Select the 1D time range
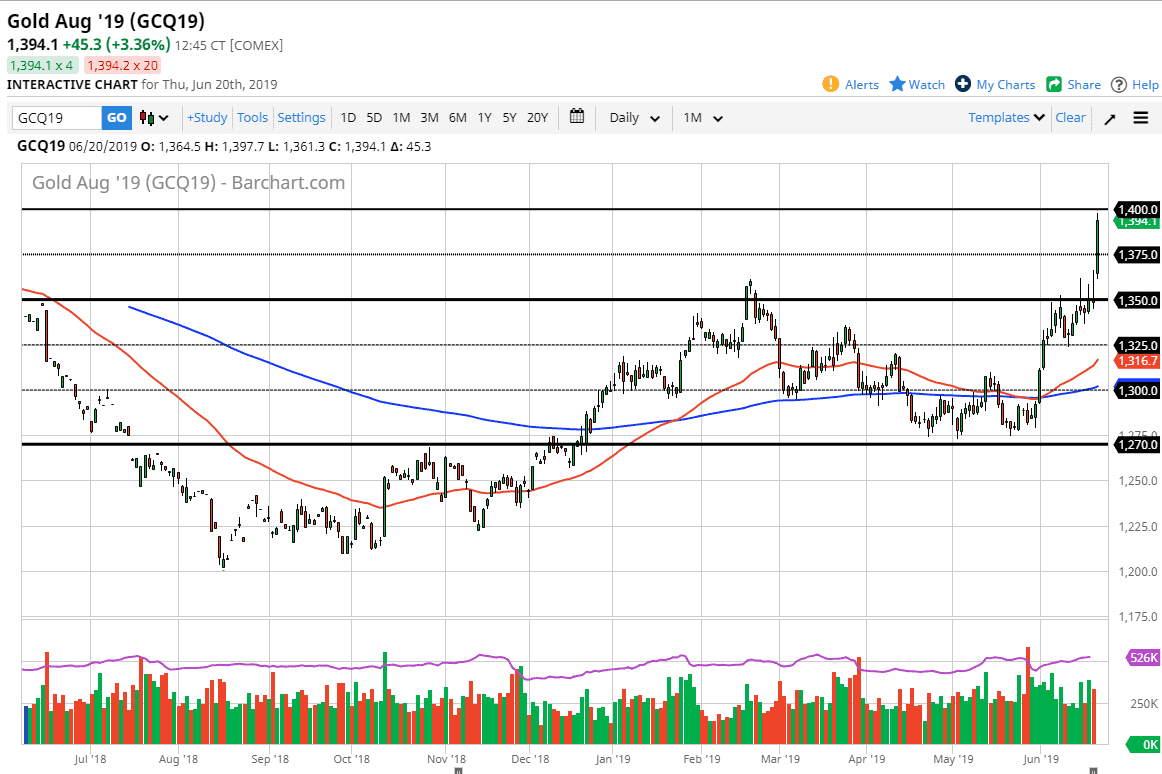1162x774 pixels. click(x=348, y=118)
